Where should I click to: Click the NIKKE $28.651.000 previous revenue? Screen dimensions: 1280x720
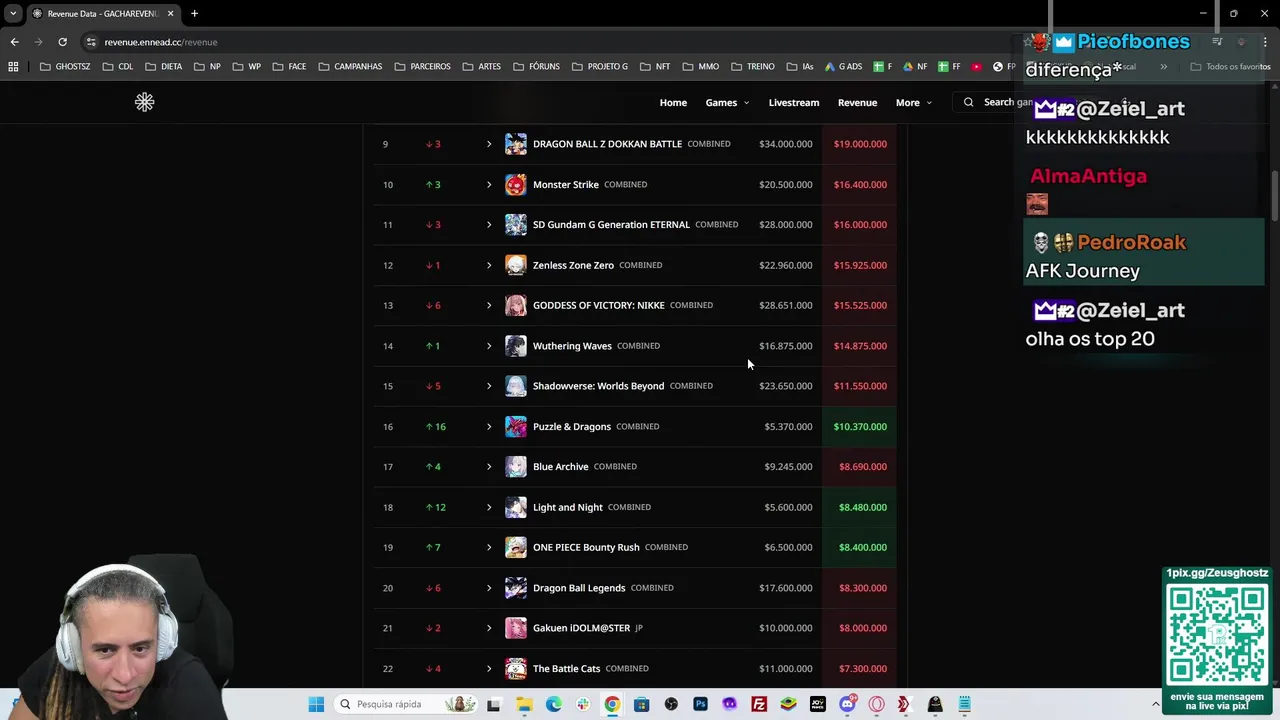[785, 305]
